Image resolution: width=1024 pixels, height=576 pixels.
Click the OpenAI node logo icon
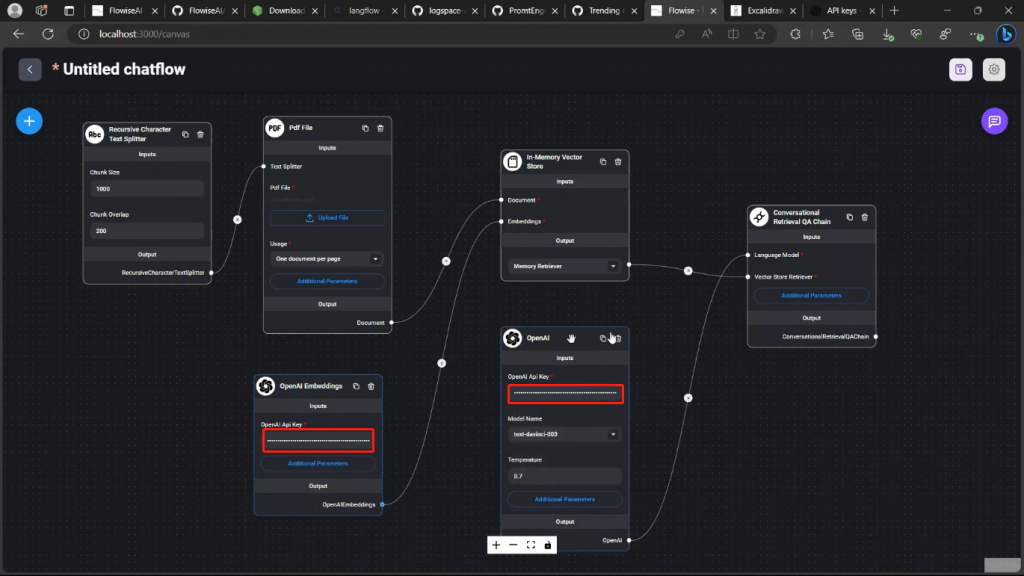513,338
